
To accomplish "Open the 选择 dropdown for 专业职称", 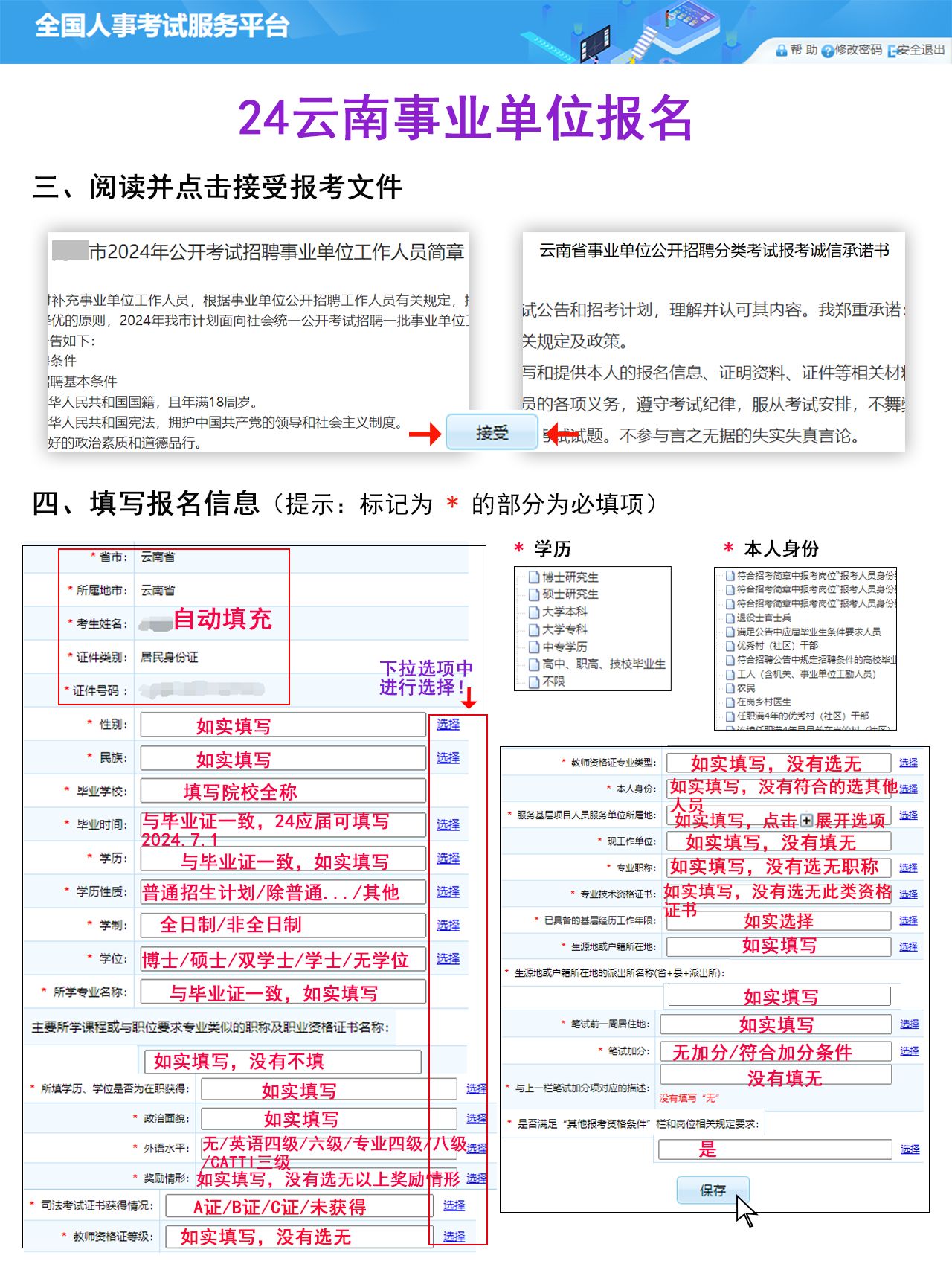I will click(908, 867).
